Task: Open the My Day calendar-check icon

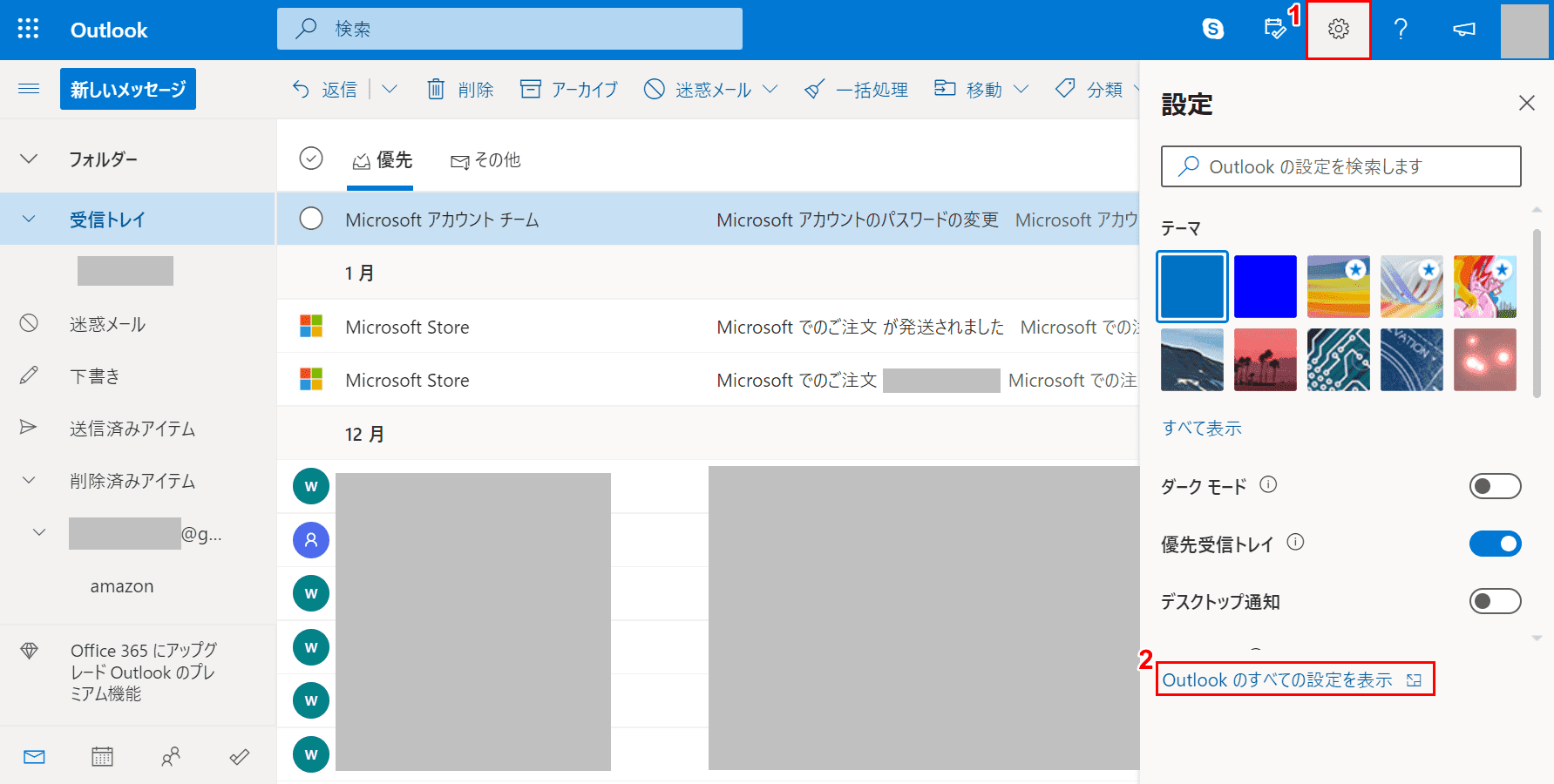Action: click(x=1275, y=29)
